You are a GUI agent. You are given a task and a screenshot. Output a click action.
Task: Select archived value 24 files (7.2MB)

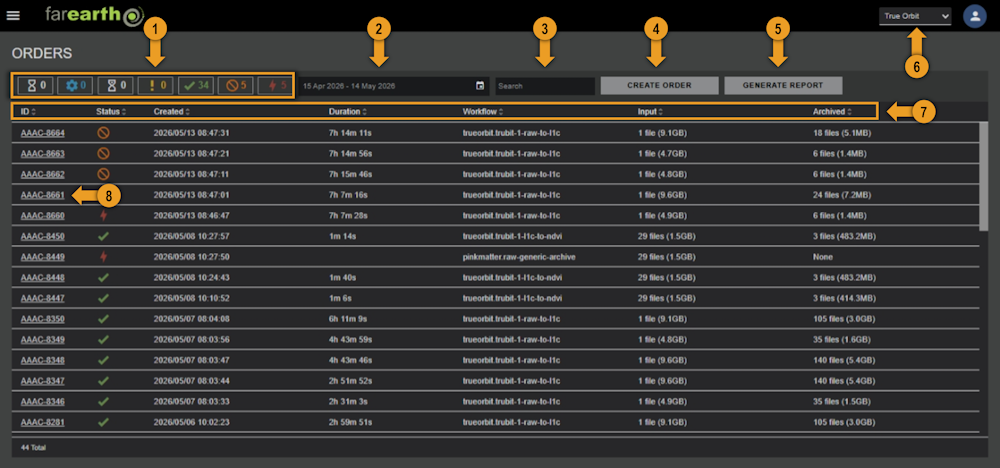click(842, 195)
